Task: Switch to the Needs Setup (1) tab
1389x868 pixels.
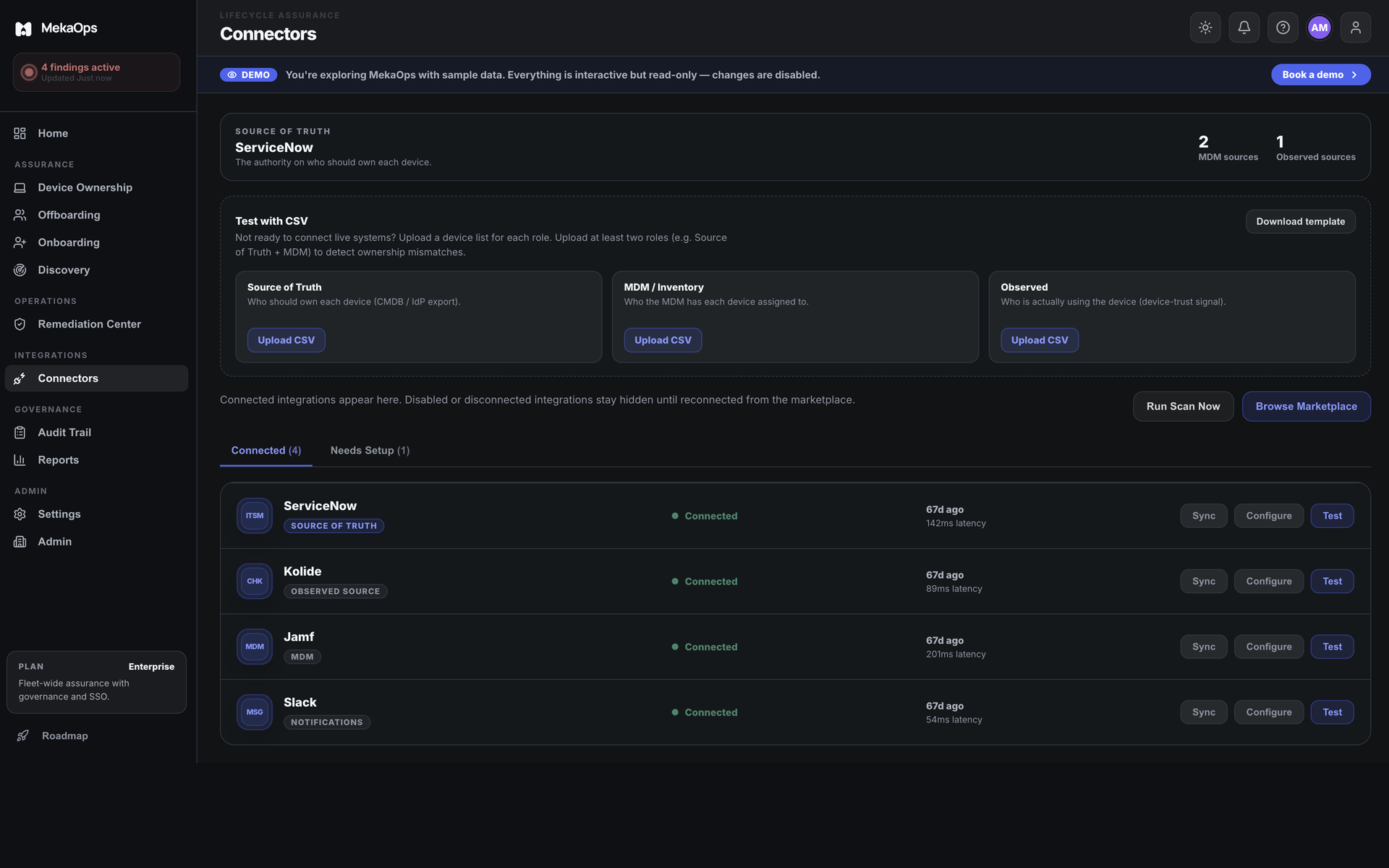Action: (x=370, y=450)
